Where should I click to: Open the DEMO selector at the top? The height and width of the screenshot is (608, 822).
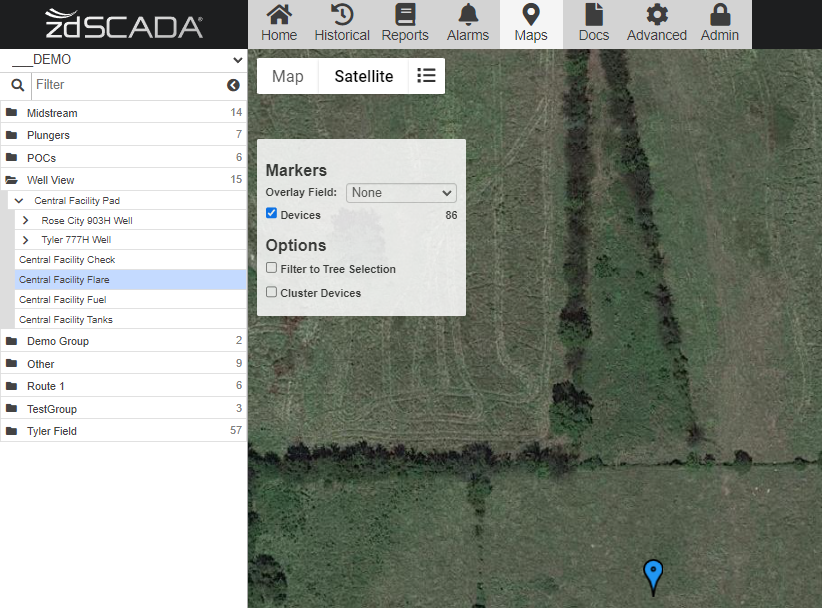(124, 59)
